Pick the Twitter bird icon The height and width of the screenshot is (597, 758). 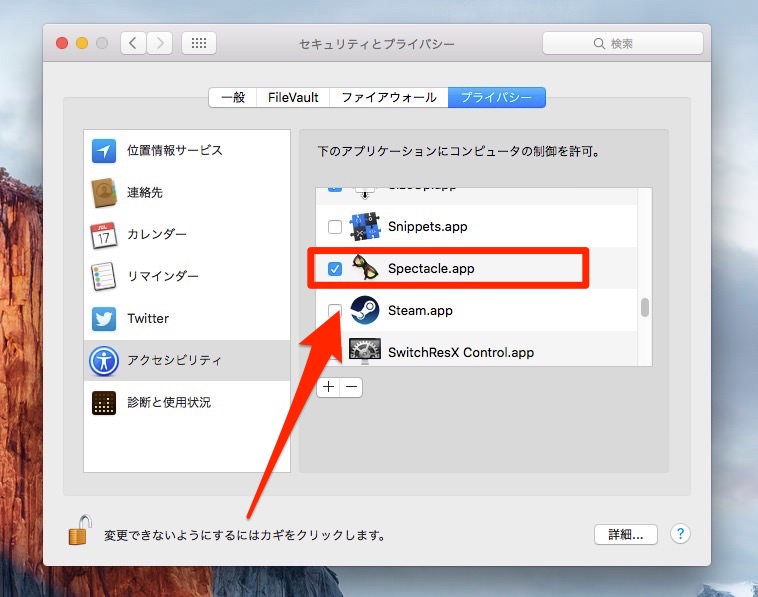point(103,319)
